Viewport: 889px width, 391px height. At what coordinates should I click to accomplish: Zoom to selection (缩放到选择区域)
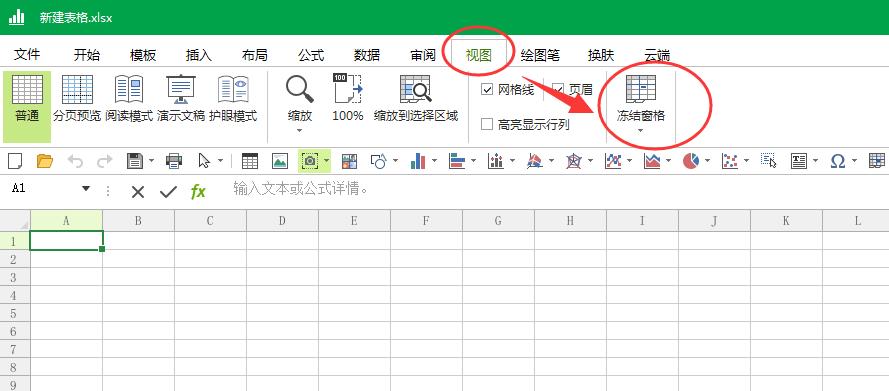(x=416, y=99)
